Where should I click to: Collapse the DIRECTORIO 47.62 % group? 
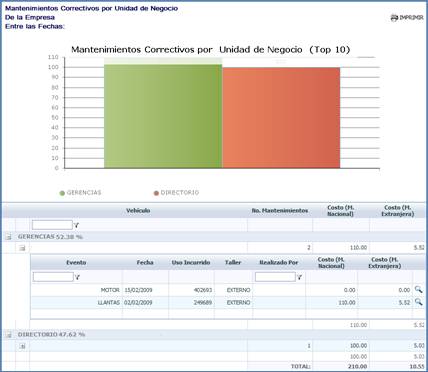click(x=9, y=335)
